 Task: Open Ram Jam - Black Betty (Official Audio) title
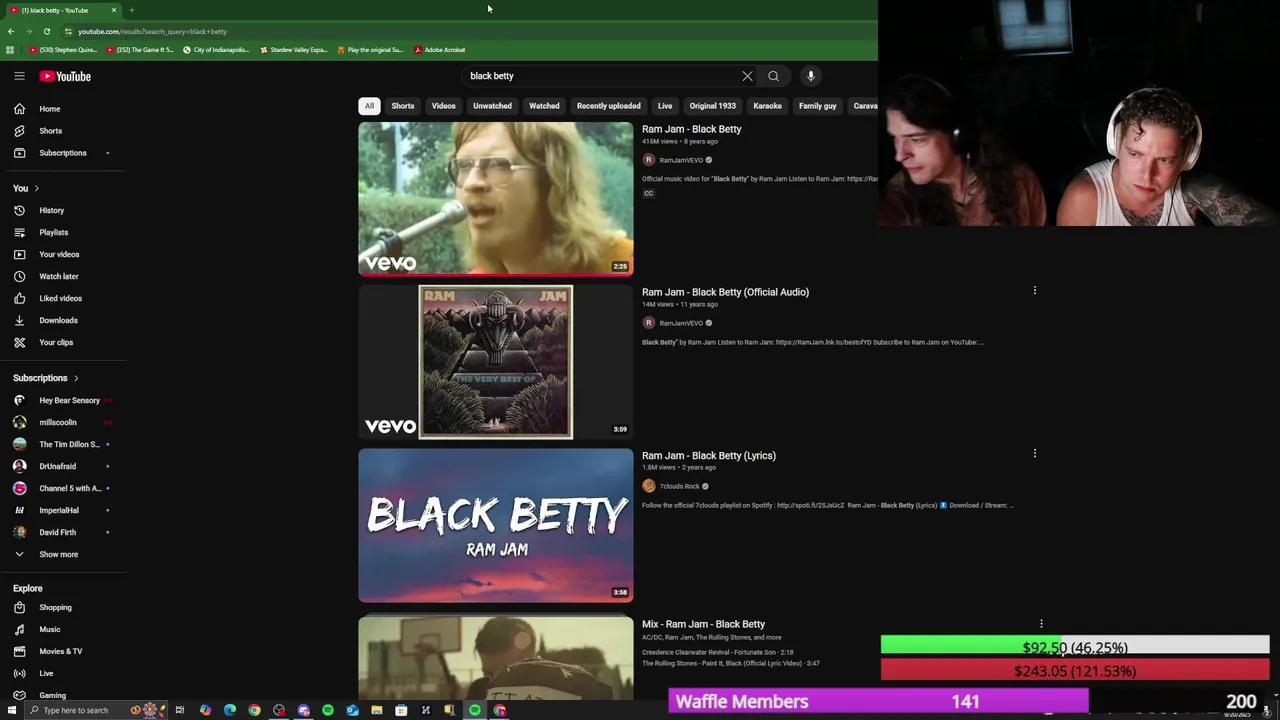[725, 292]
